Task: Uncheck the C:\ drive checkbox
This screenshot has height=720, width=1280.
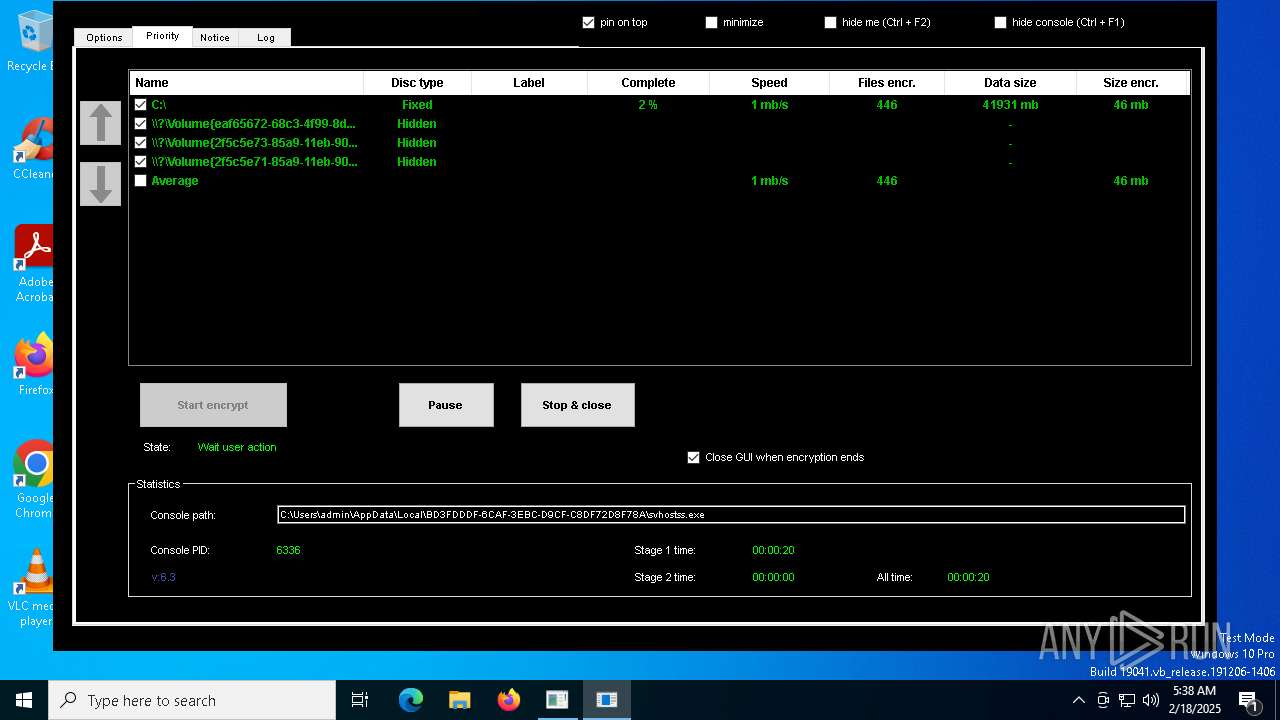Action: coord(141,104)
